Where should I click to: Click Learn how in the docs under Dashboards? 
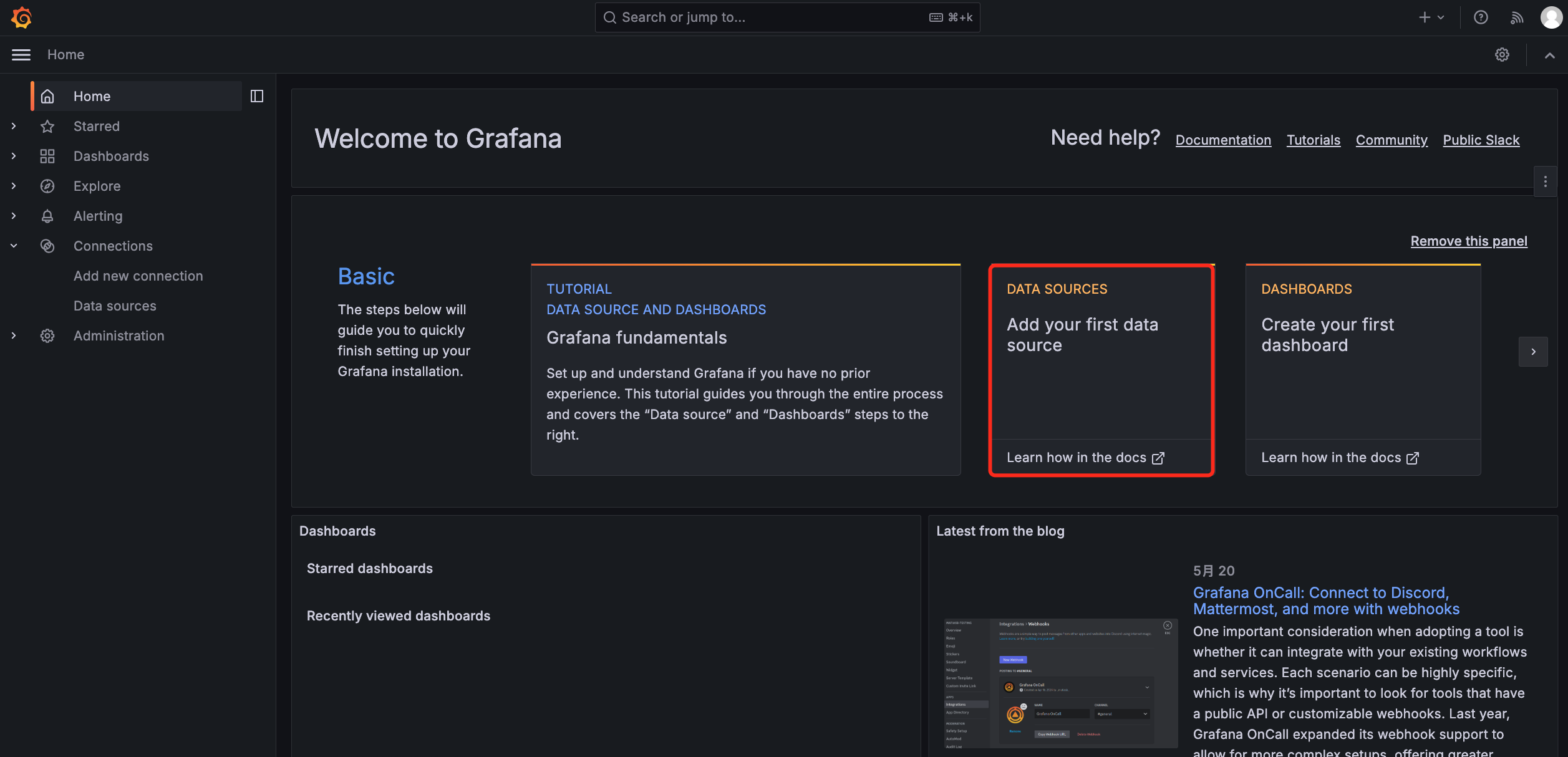click(x=1340, y=458)
